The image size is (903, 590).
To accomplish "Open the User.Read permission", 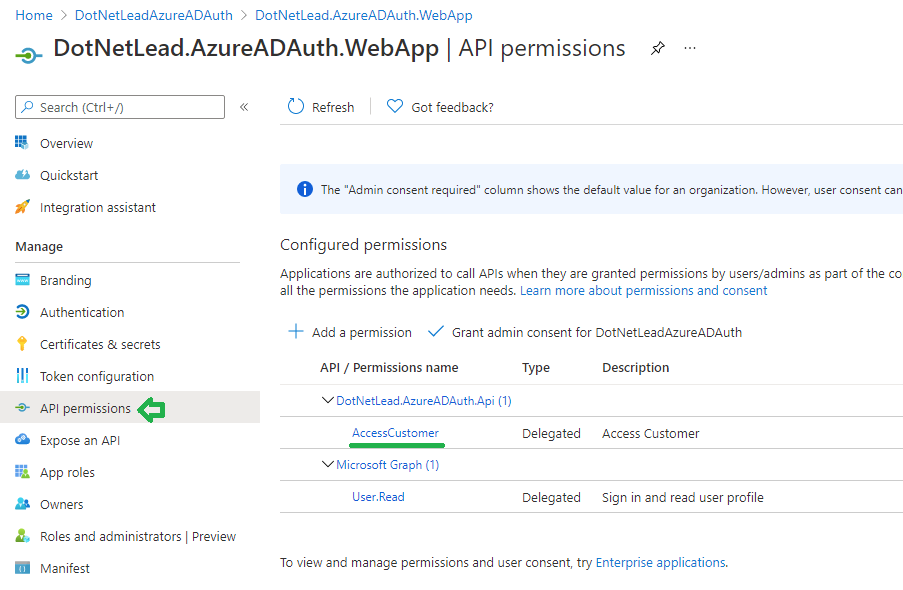I will (378, 497).
